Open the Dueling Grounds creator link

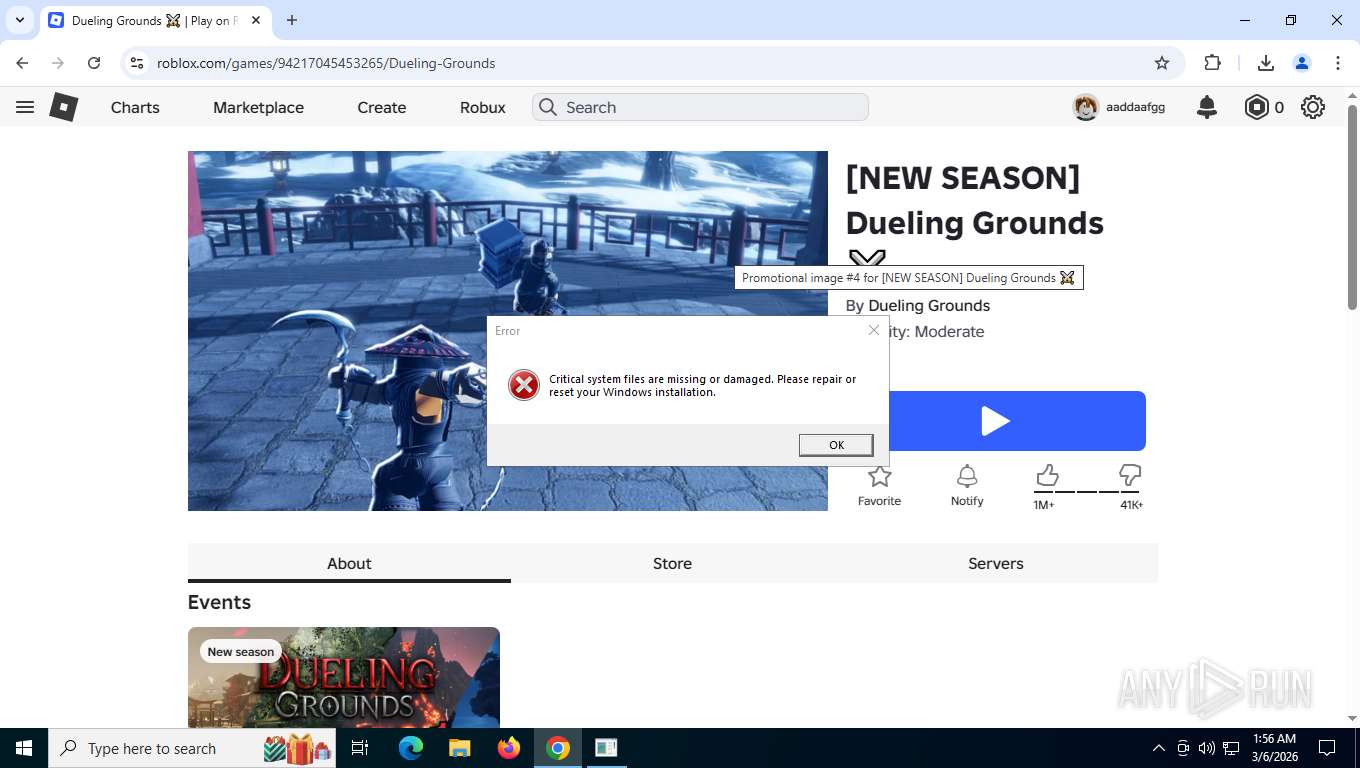[929, 306]
